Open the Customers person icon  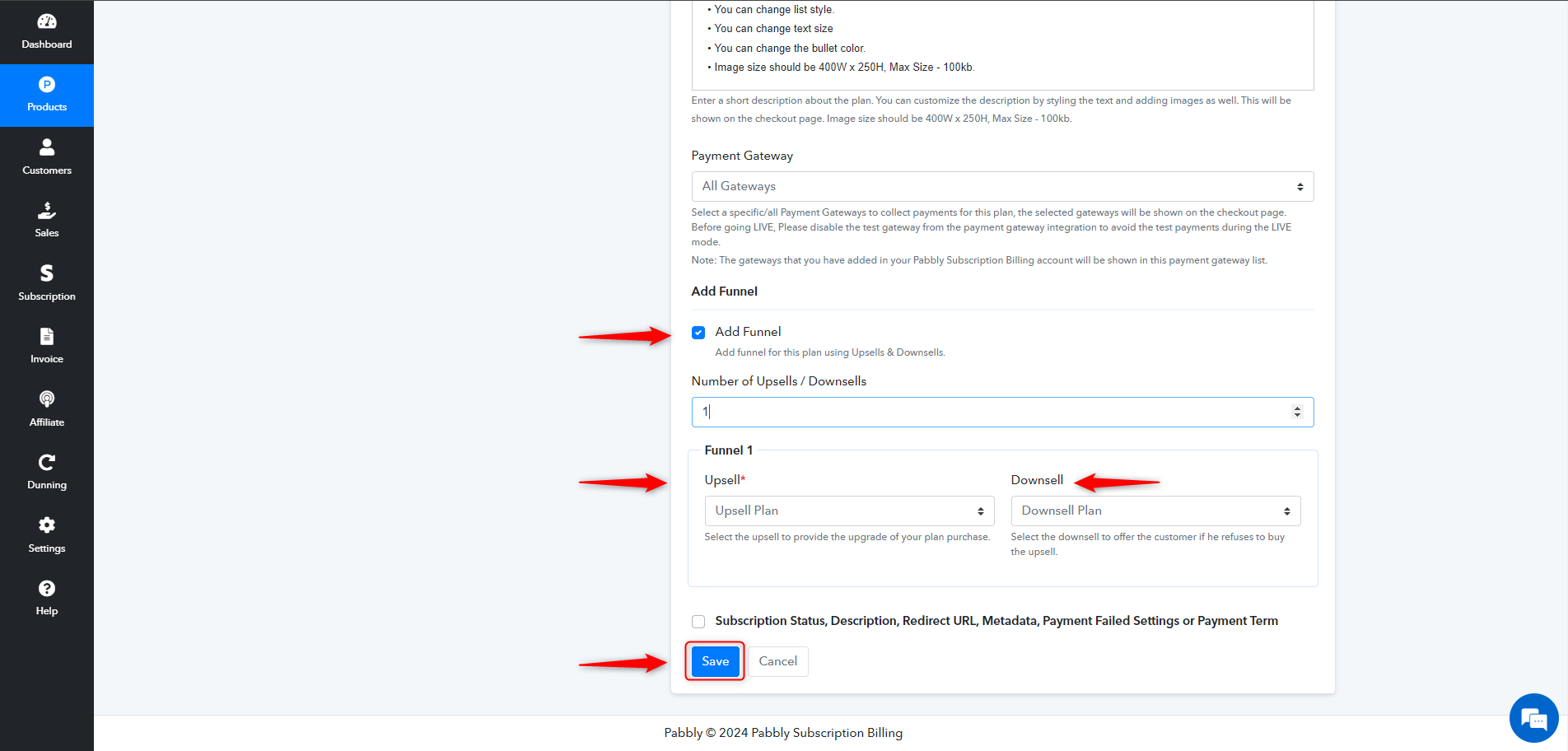coord(47,147)
